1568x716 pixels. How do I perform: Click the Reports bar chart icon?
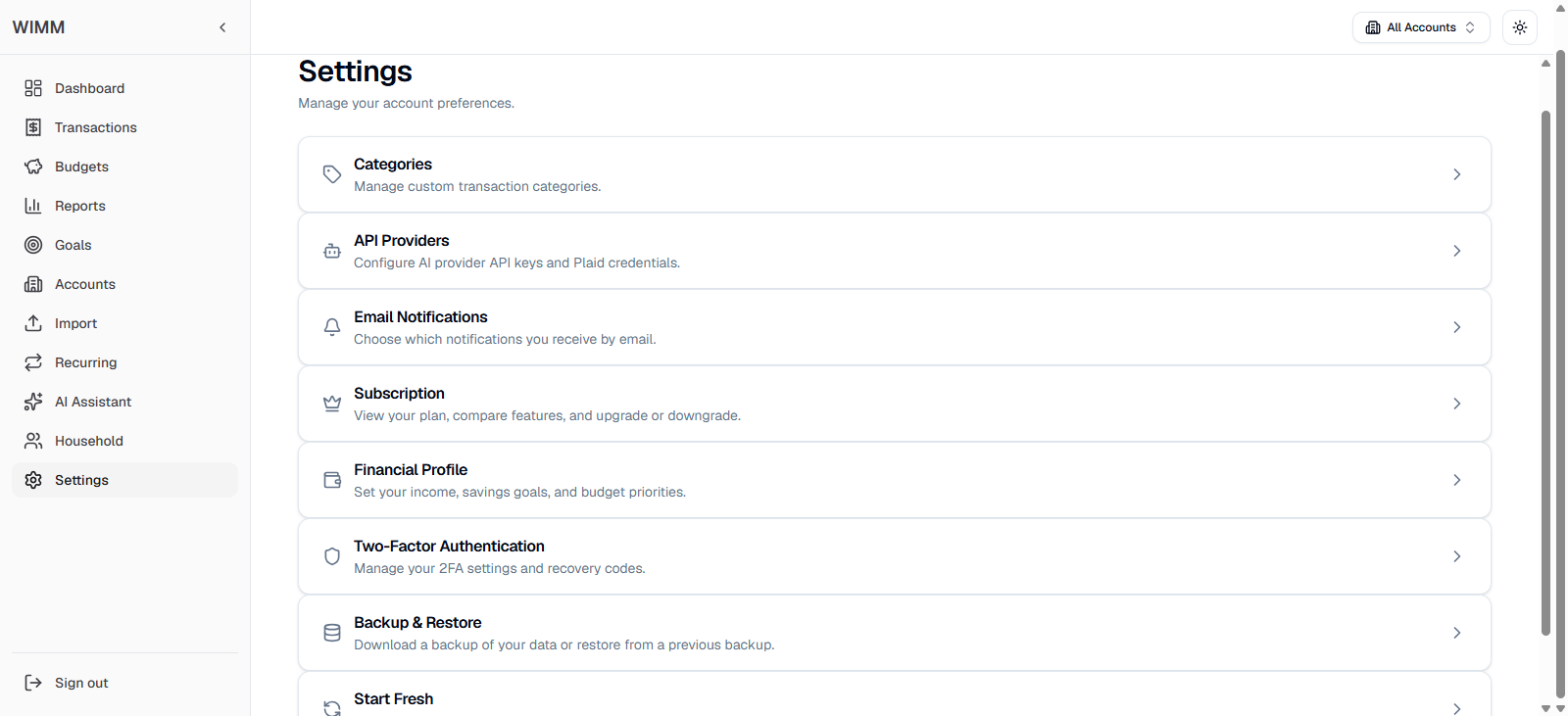point(33,206)
